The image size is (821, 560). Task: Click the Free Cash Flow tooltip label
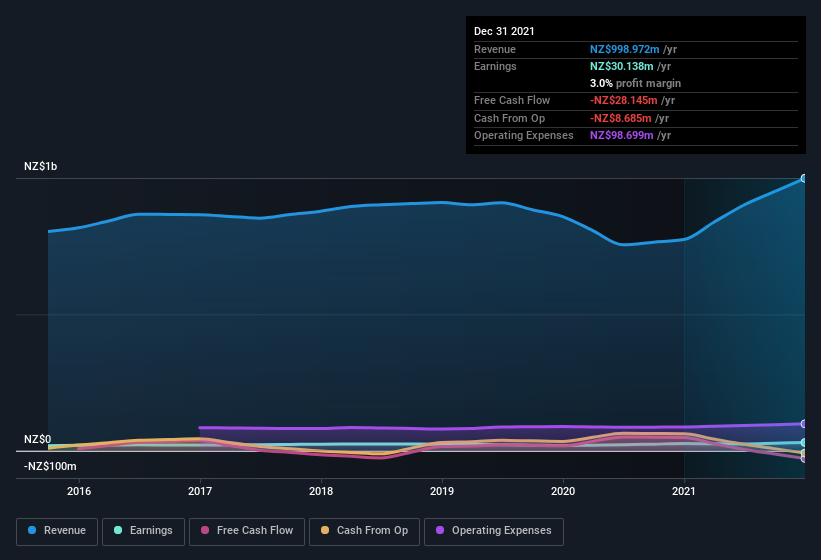[512, 100]
